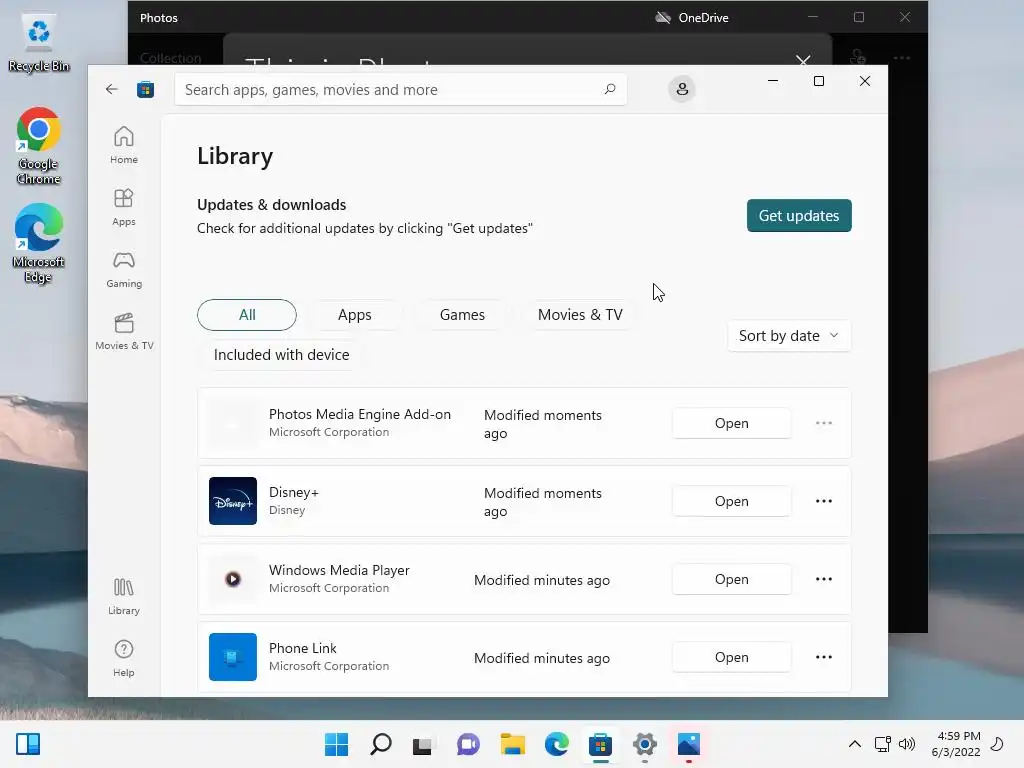Click the Windows Media Player app icon
The height and width of the screenshot is (768, 1024).
(232, 579)
